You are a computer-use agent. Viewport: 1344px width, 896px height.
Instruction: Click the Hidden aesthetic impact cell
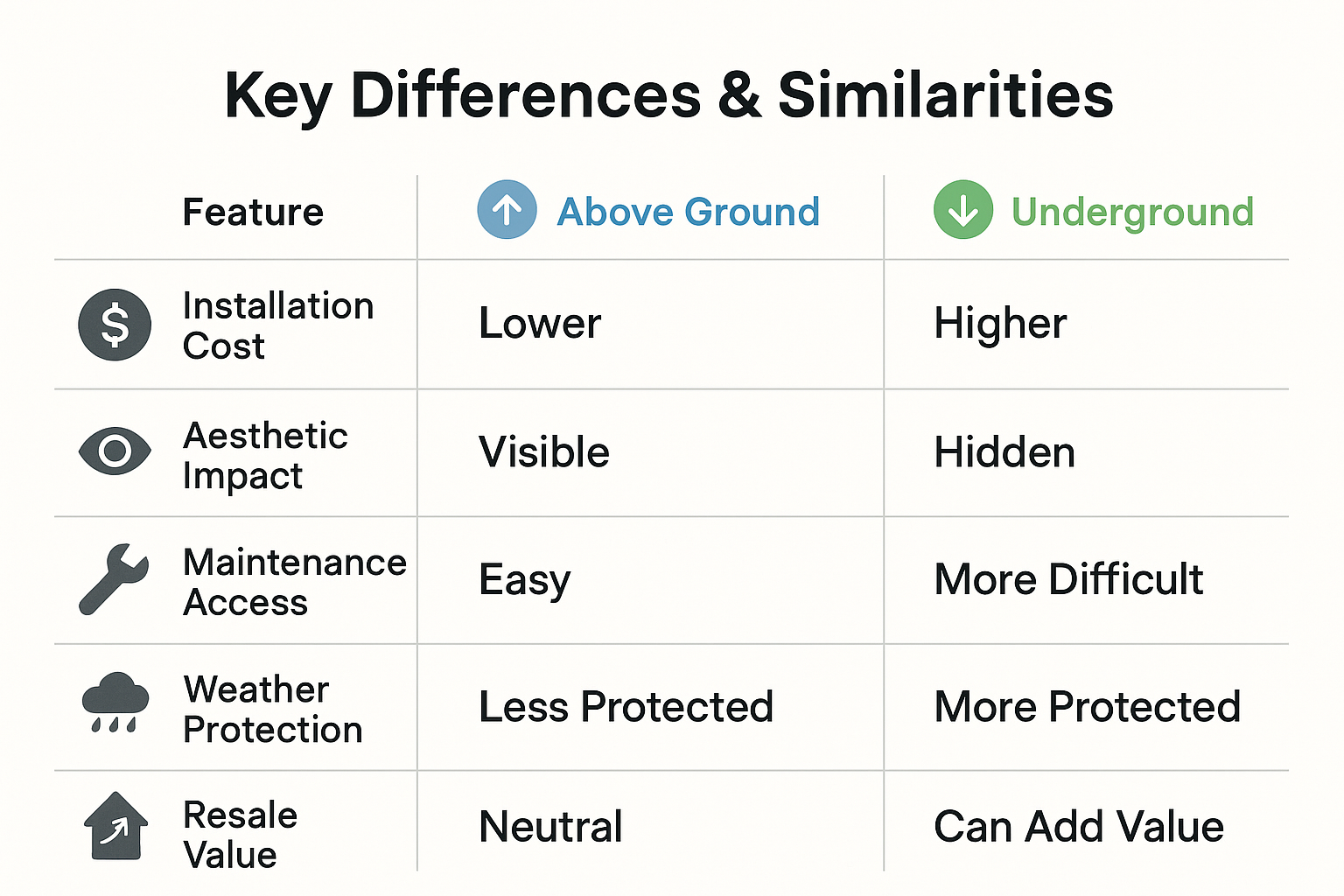click(1004, 452)
